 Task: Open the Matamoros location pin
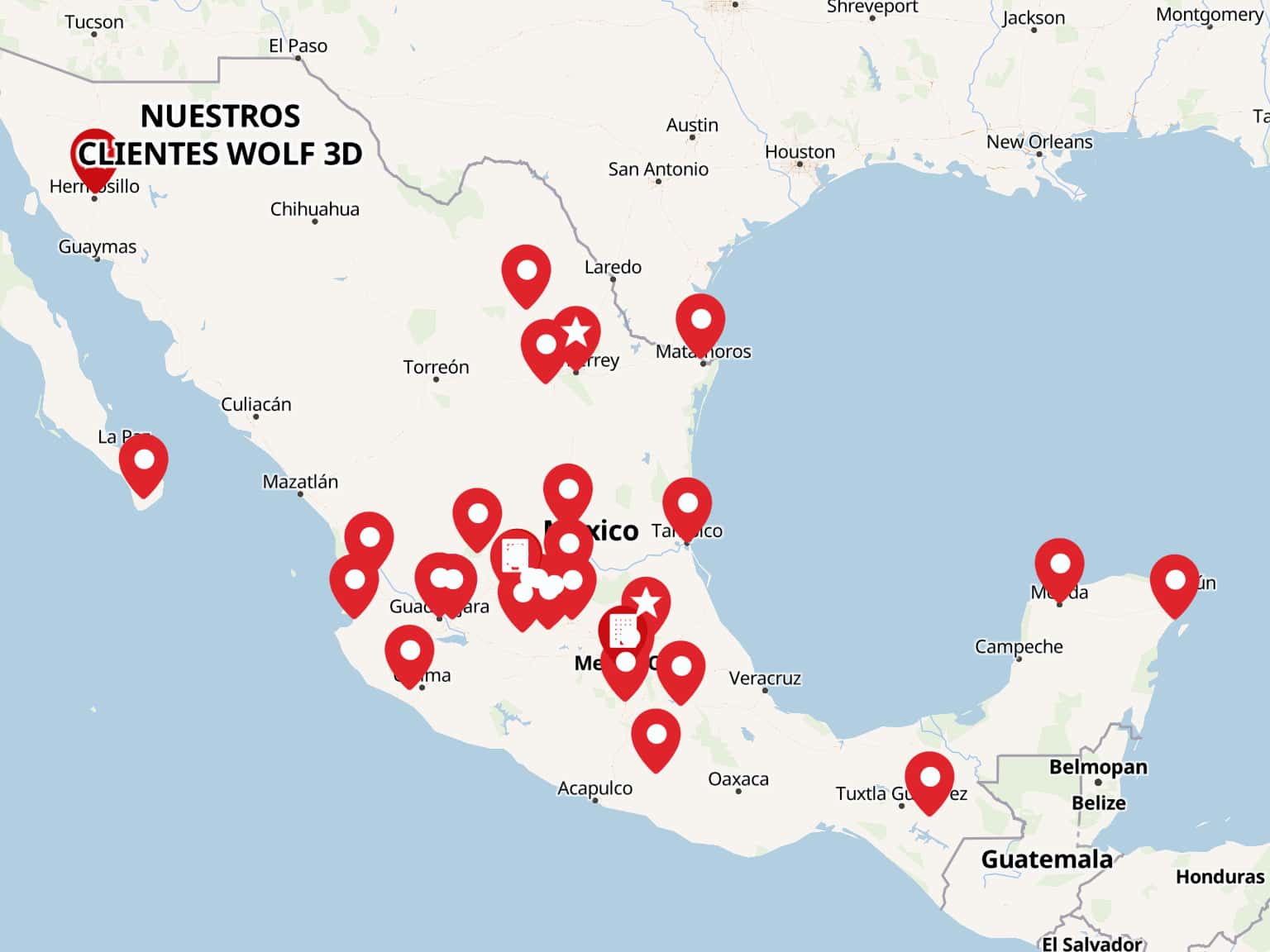(700, 321)
